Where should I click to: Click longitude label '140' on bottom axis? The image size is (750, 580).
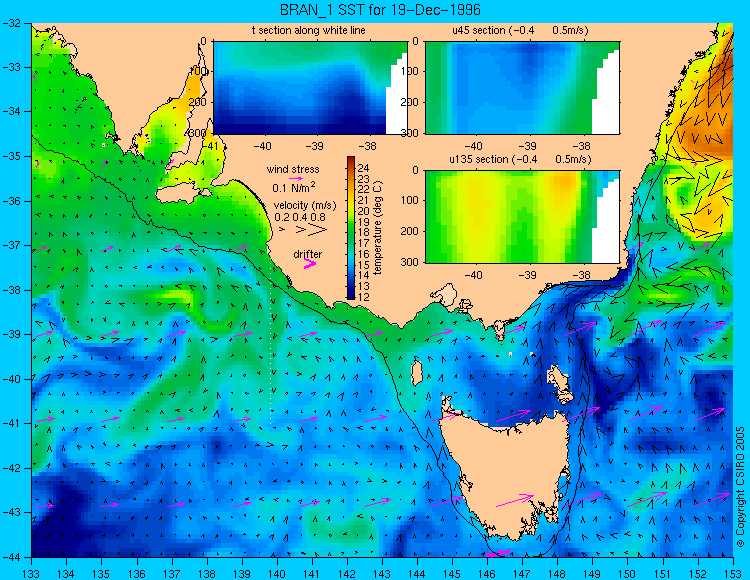(277, 573)
